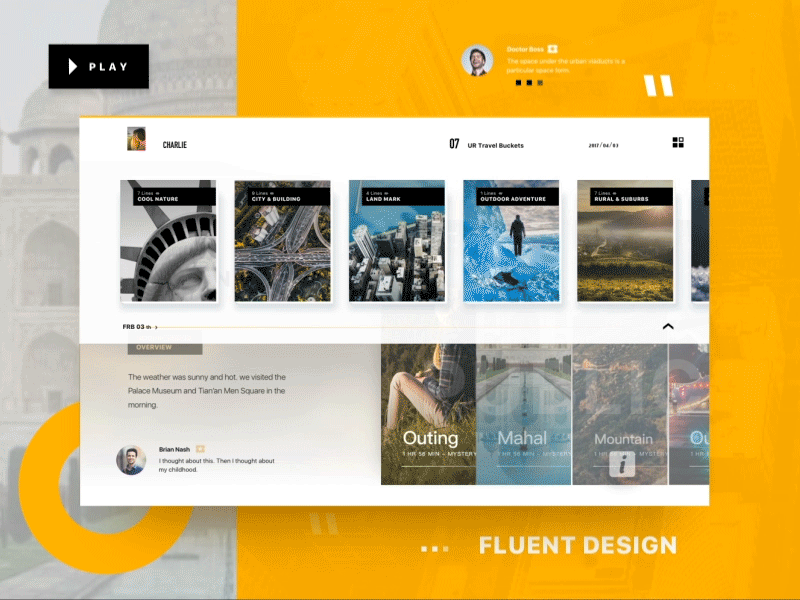Open the Outdoor Adventure bucket card
The image size is (800, 600).
511,241
